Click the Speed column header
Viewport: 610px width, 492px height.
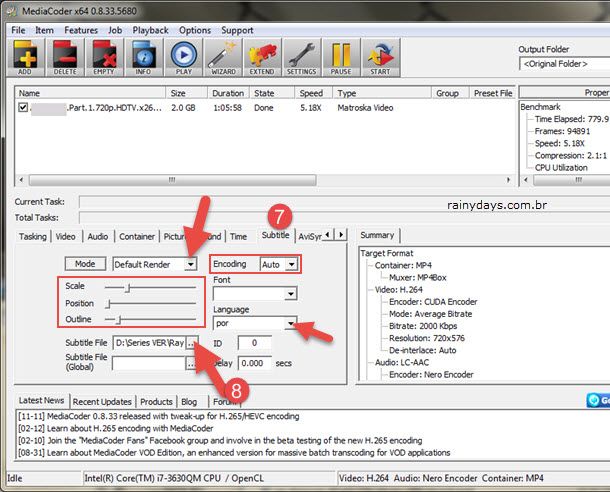click(314, 93)
